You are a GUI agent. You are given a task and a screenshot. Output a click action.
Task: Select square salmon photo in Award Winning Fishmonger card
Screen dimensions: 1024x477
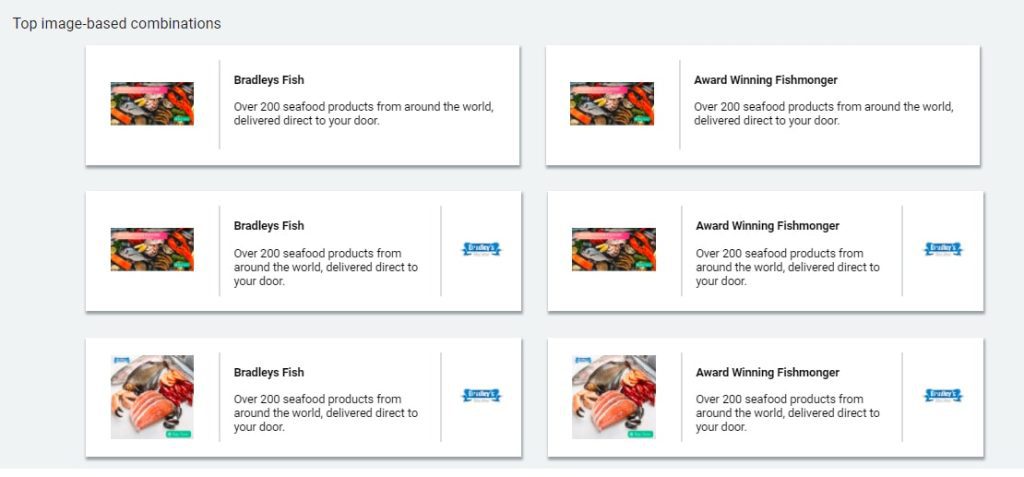613,396
